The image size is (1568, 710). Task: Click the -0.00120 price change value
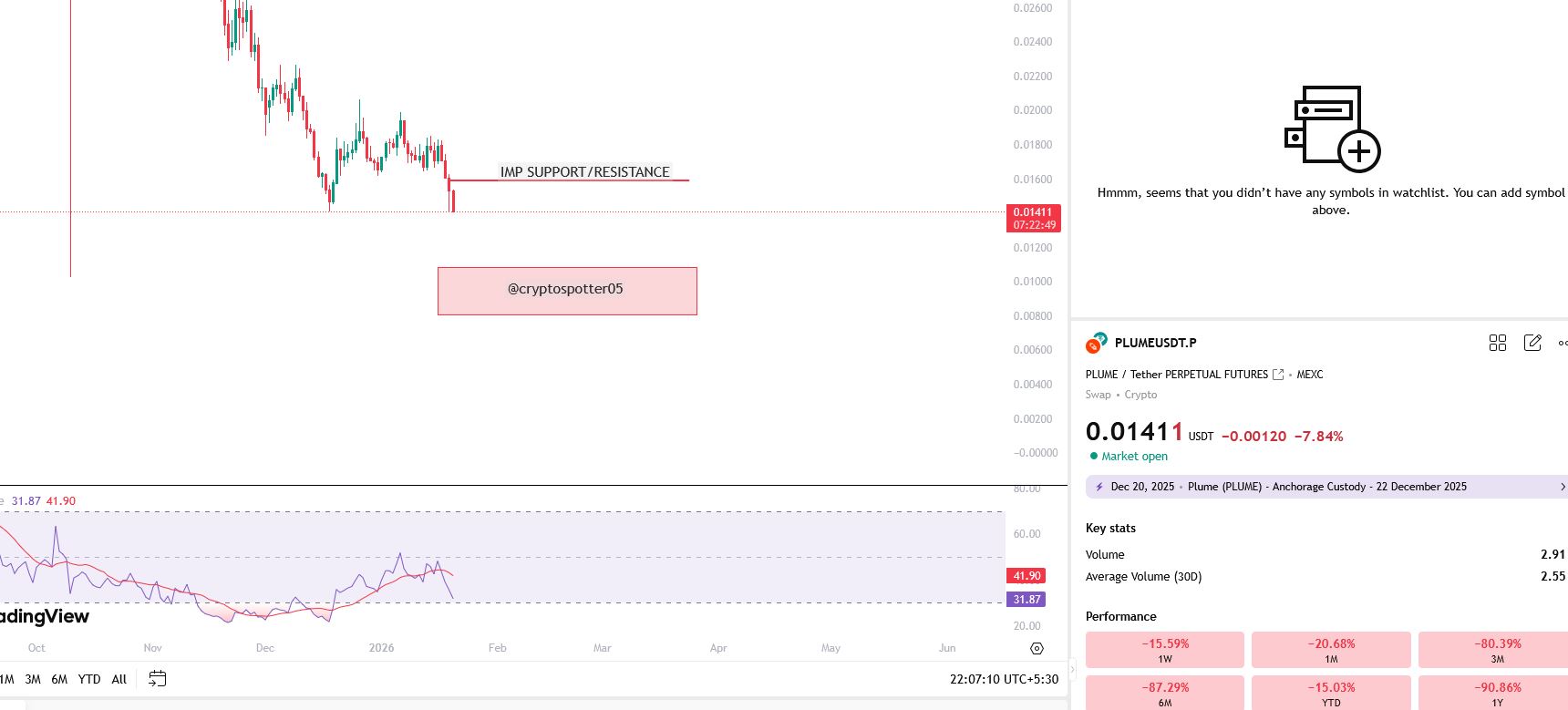click(x=1253, y=437)
